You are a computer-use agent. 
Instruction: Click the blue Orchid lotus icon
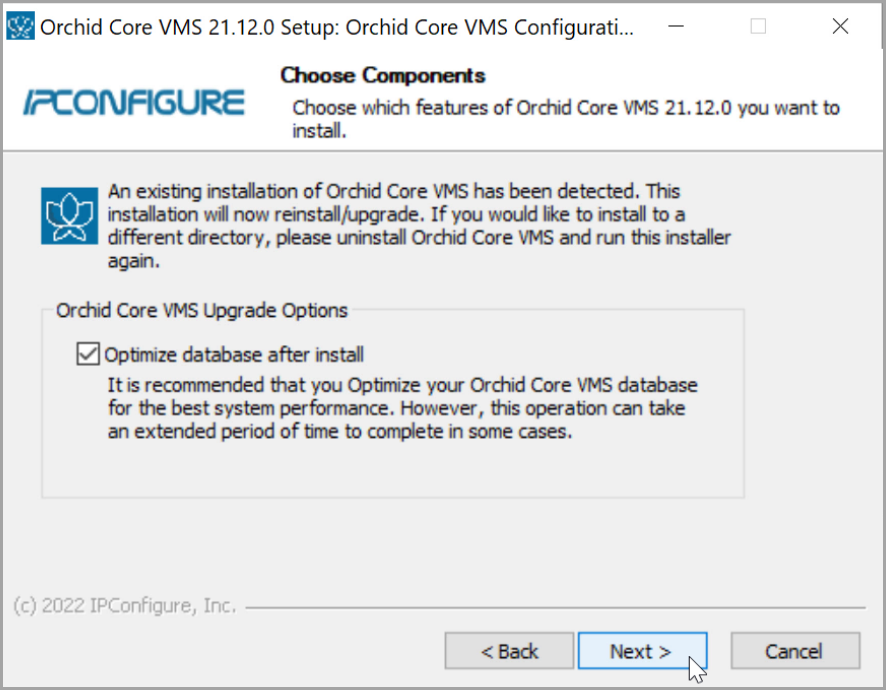tap(69, 215)
